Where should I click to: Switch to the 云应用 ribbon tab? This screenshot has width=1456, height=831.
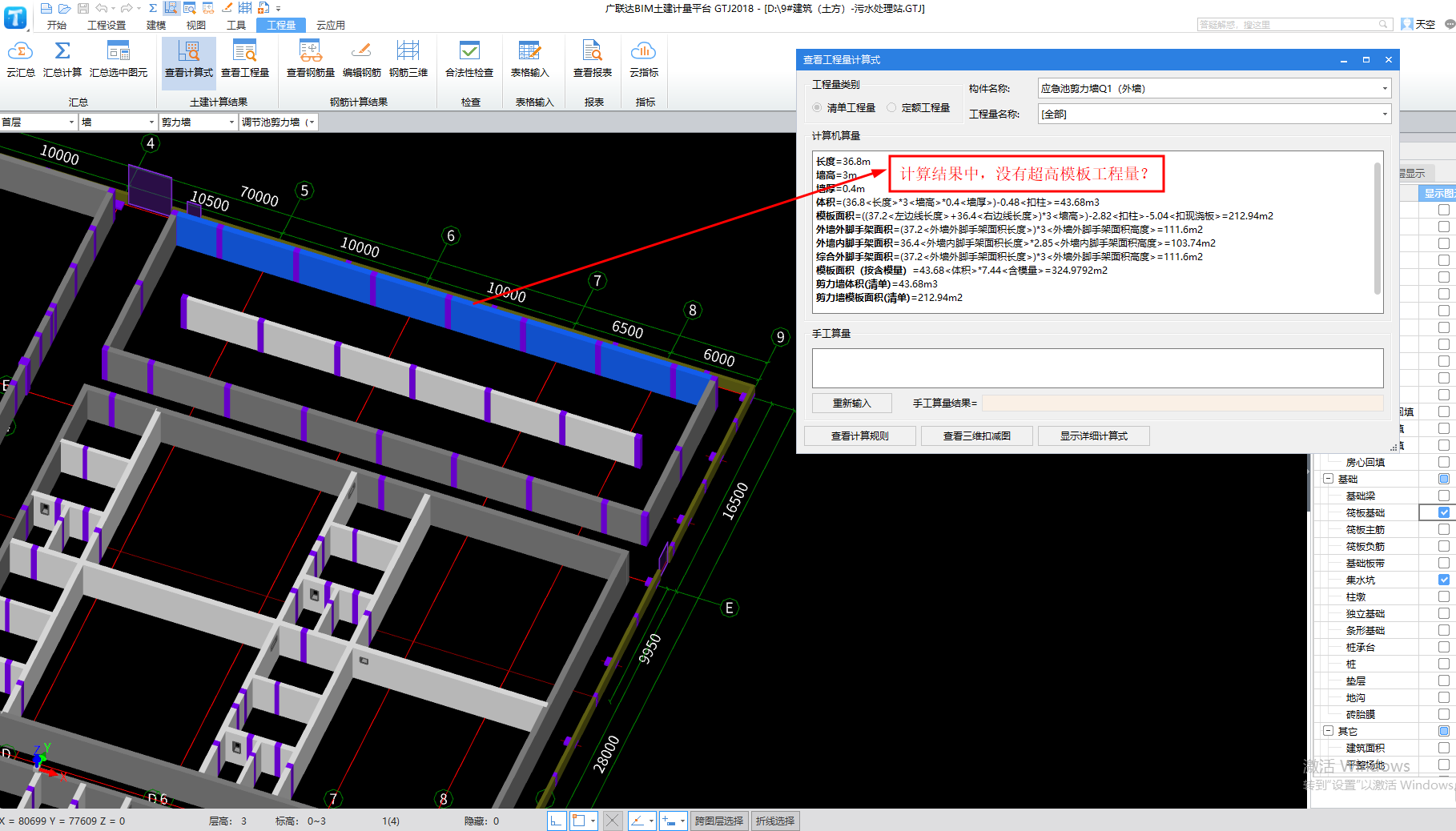tap(331, 25)
